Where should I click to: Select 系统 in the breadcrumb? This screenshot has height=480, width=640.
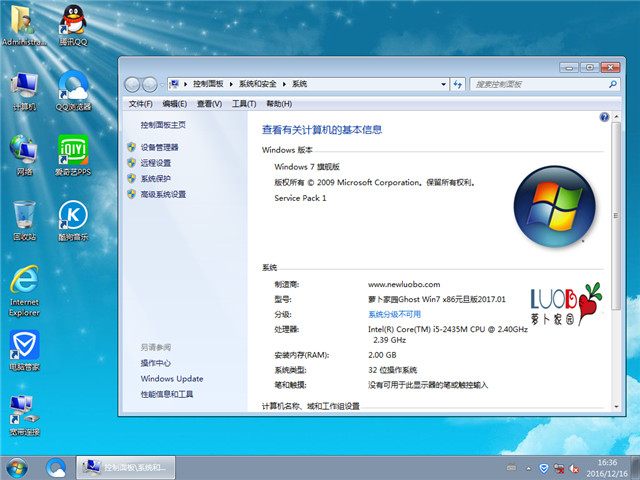pos(299,84)
